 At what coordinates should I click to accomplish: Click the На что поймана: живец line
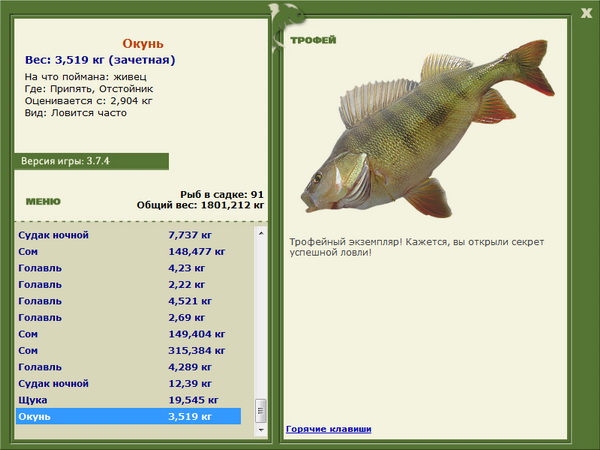coord(86,77)
